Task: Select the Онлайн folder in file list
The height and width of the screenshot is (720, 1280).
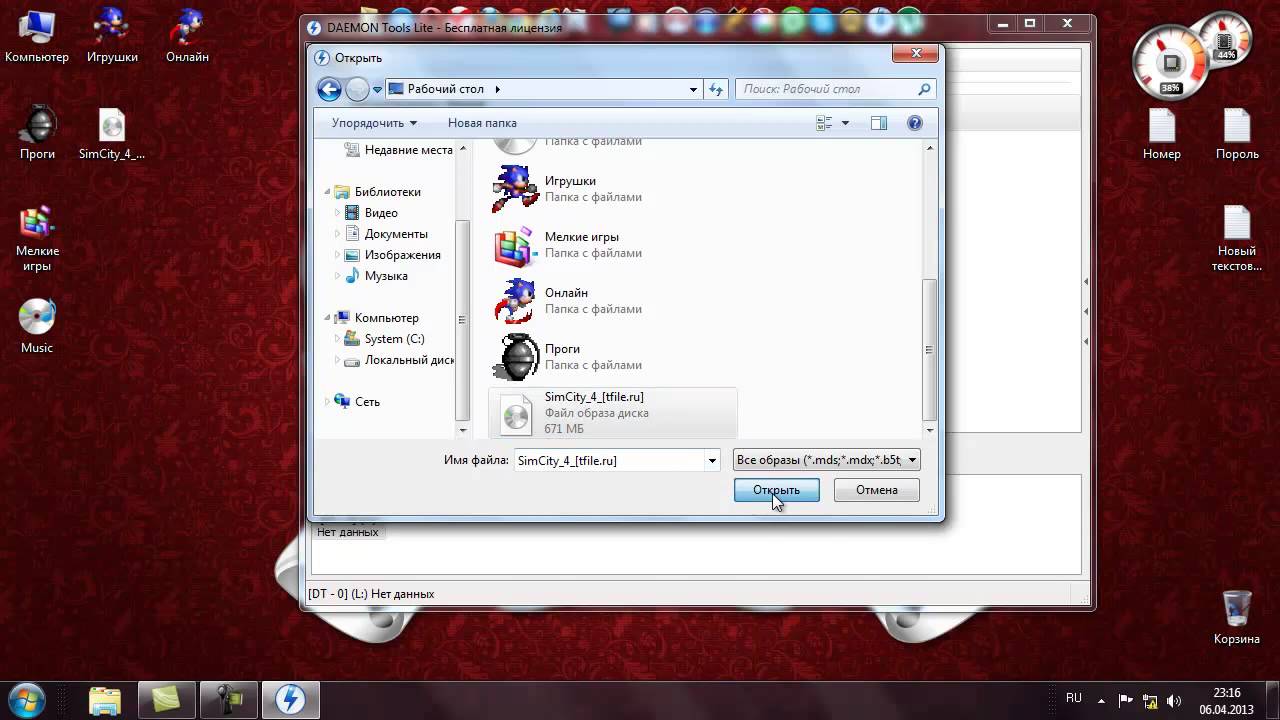Action: pyautogui.click(x=614, y=301)
